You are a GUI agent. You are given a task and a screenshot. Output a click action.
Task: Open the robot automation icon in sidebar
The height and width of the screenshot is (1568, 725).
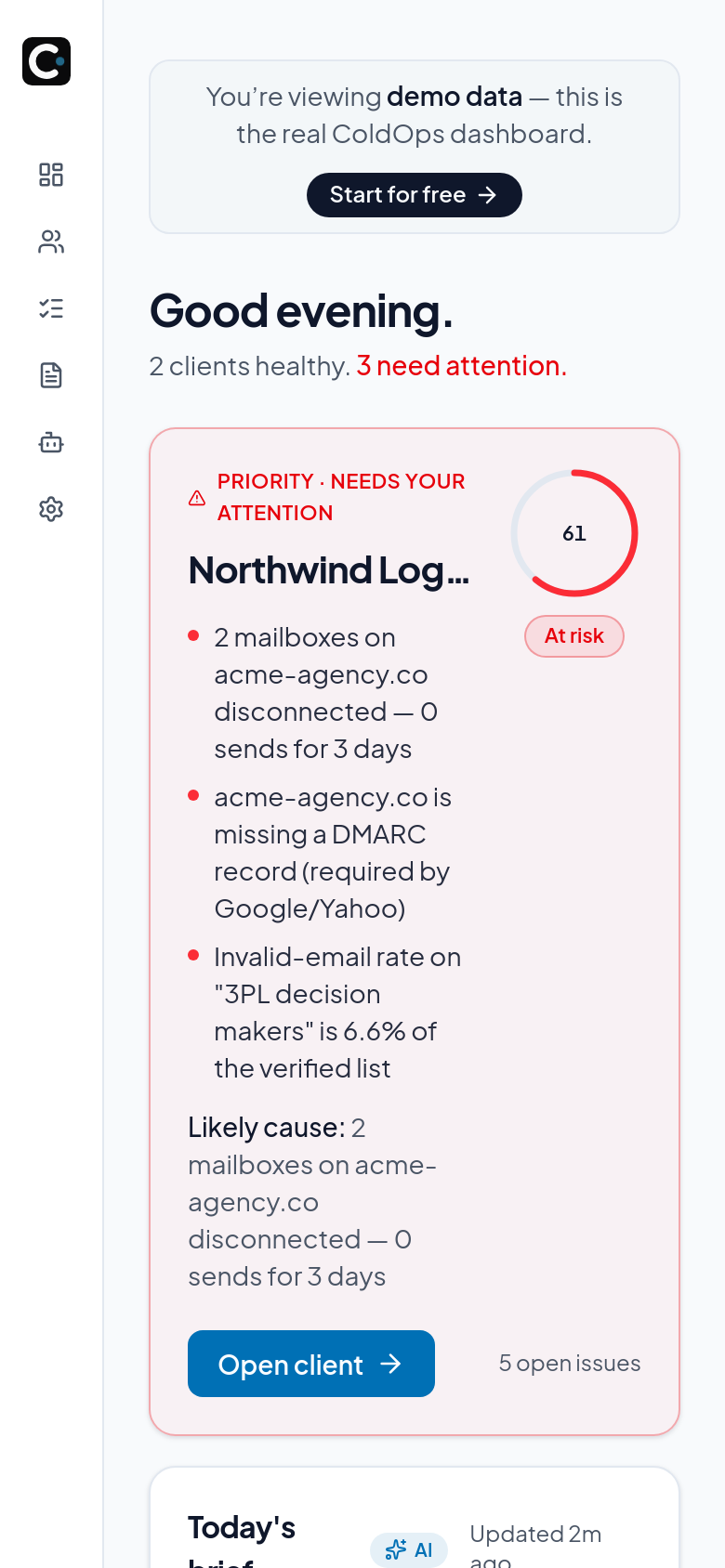[x=51, y=442]
